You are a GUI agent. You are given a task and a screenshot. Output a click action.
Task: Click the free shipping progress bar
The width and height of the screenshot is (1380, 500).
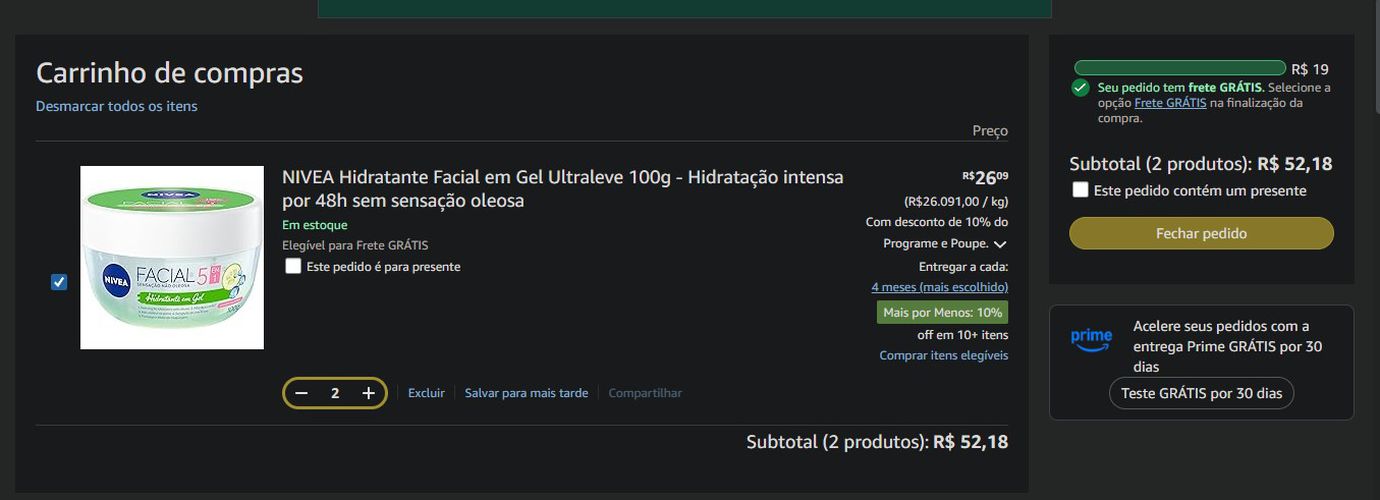pyautogui.click(x=1180, y=68)
